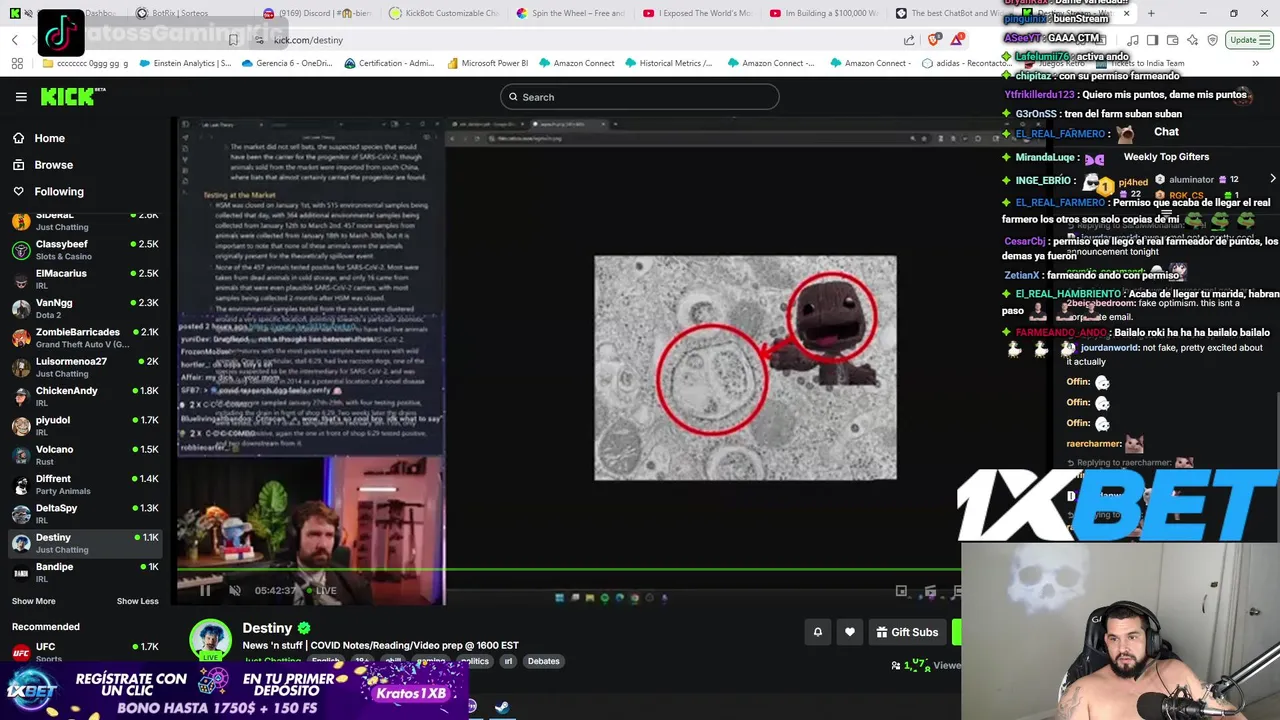Image resolution: width=1280 pixels, height=720 pixels.
Task: Click Diffrent channel avatar
Action: click(x=21, y=485)
